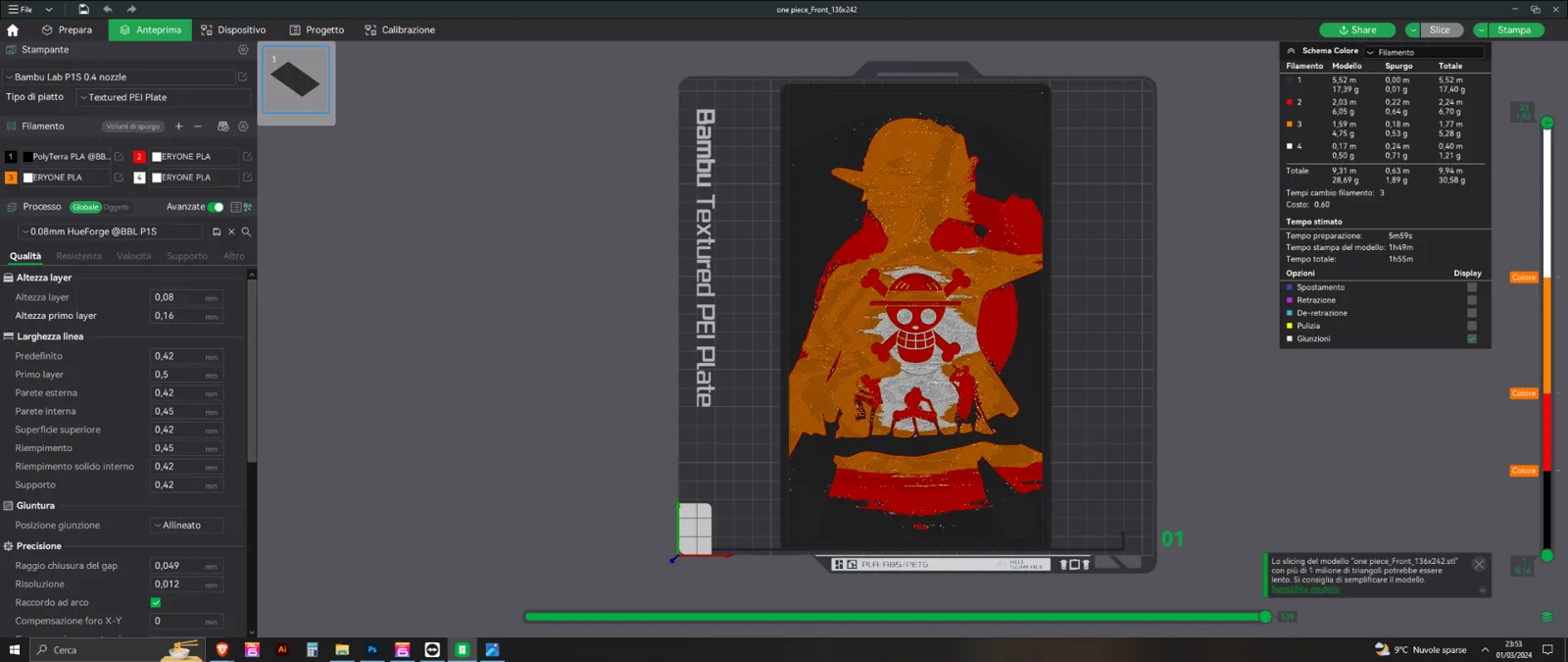Enable Retrazione display checkbox
Image resolution: width=1568 pixels, height=662 pixels.
tap(1472, 300)
